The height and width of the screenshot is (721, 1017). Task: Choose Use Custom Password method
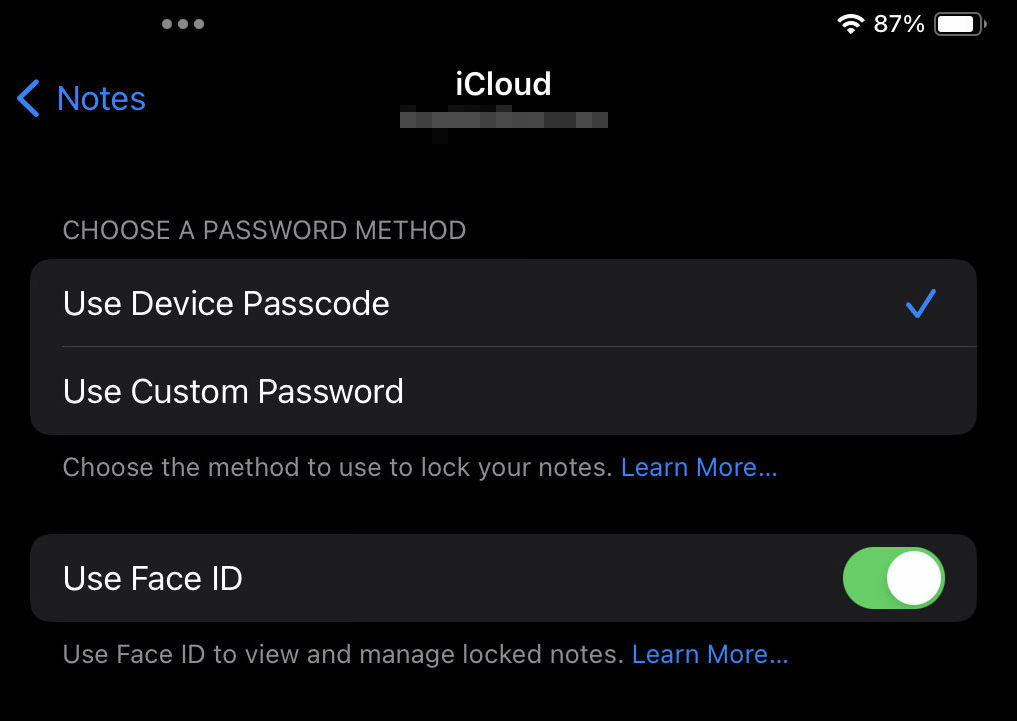click(x=503, y=391)
